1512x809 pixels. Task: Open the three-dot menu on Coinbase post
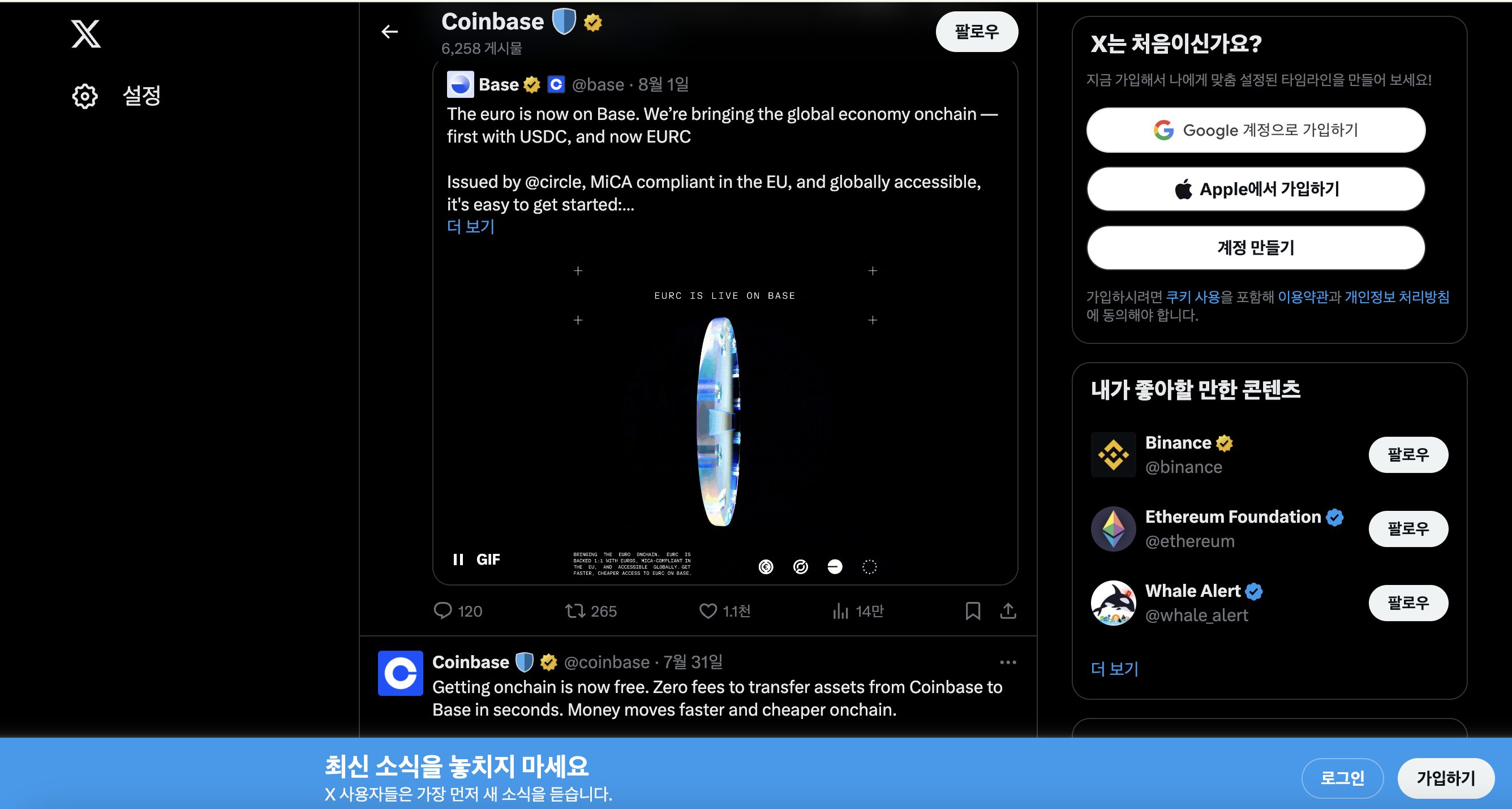click(x=1008, y=662)
